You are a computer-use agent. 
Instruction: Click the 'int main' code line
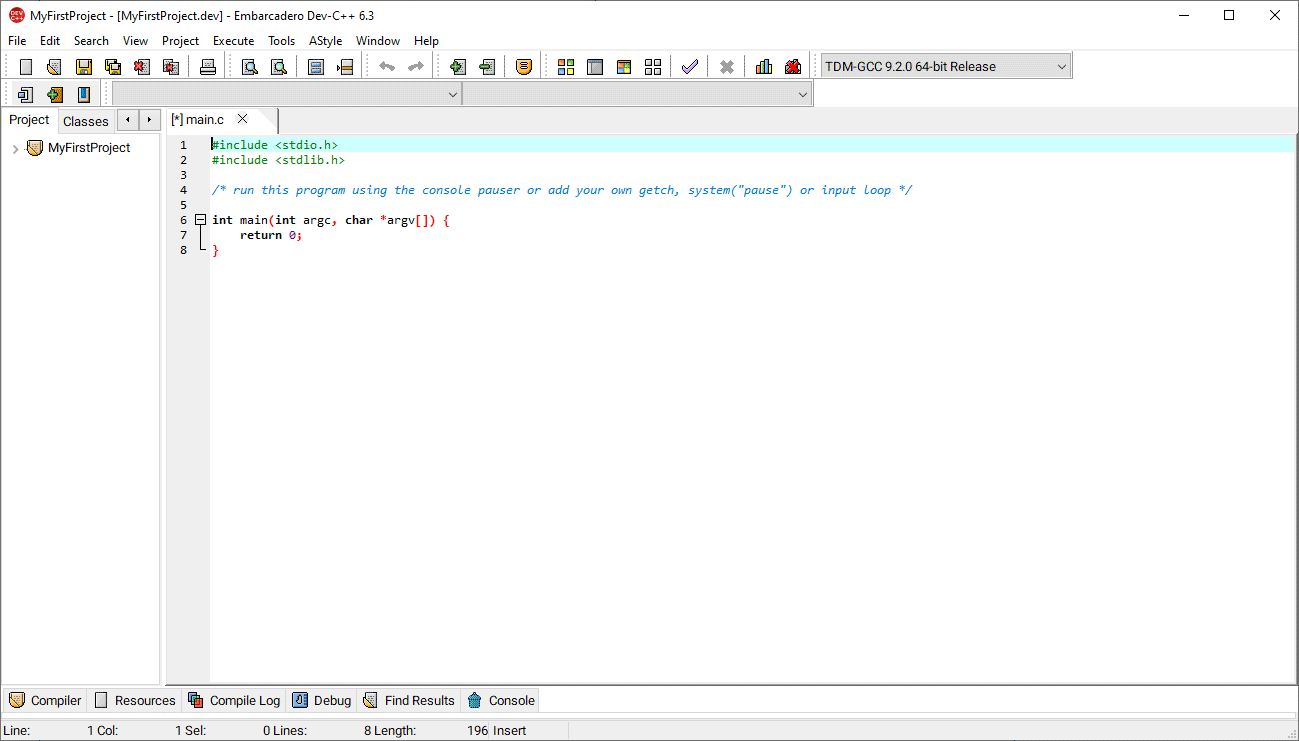[331, 220]
